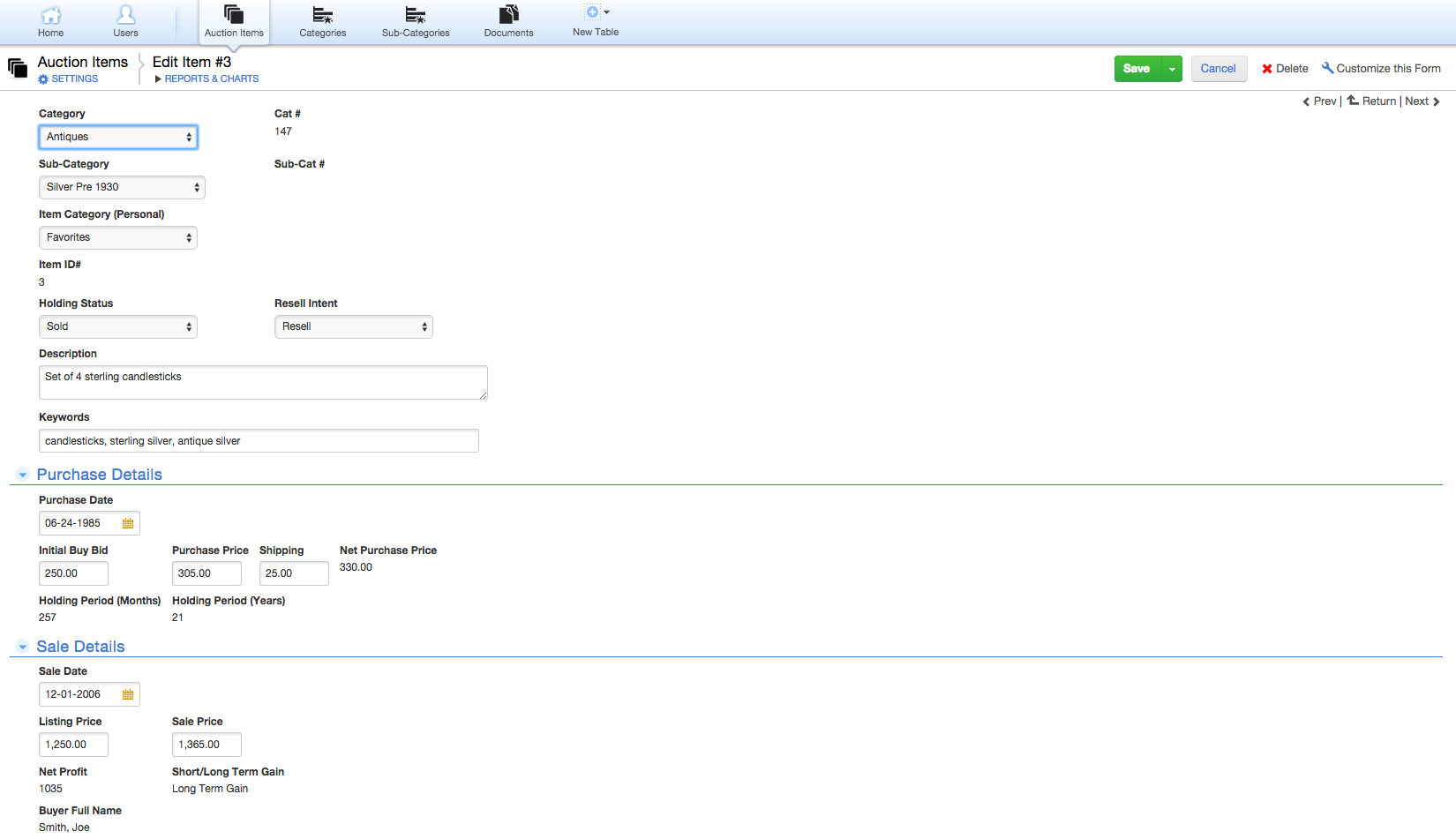The width and height of the screenshot is (1456, 839).
Task: Open the Purchase Date calendar picker
Action: (x=128, y=523)
